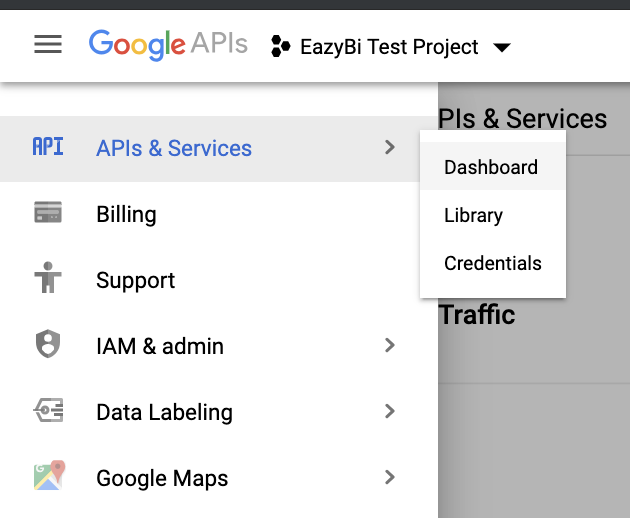Select Dashboard from the submenu
630x518 pixels.
click(x=491, y=167)
